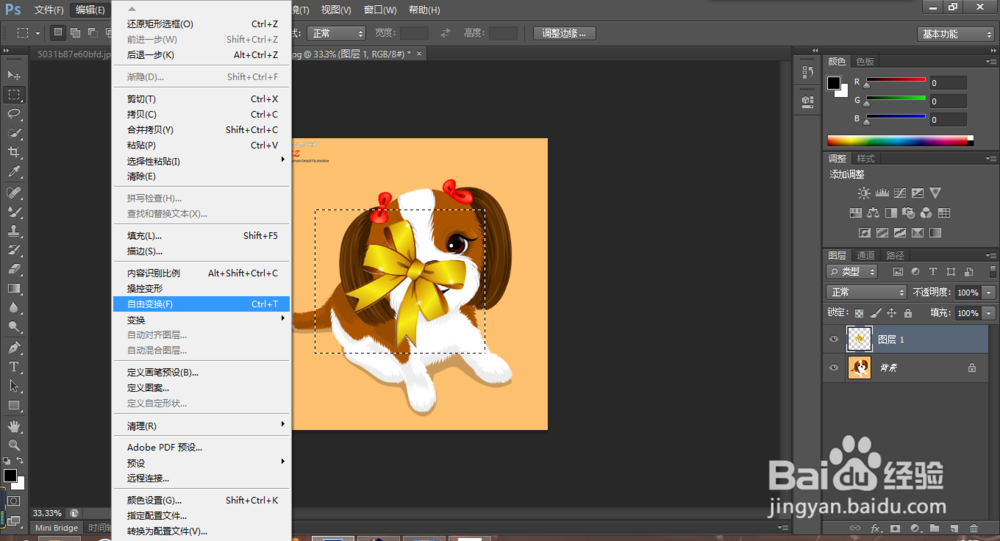This screenshot has width=1000, height=541.
Task: Choose 自由变换(F) from the Edit menu
Action: coord(201,304)
